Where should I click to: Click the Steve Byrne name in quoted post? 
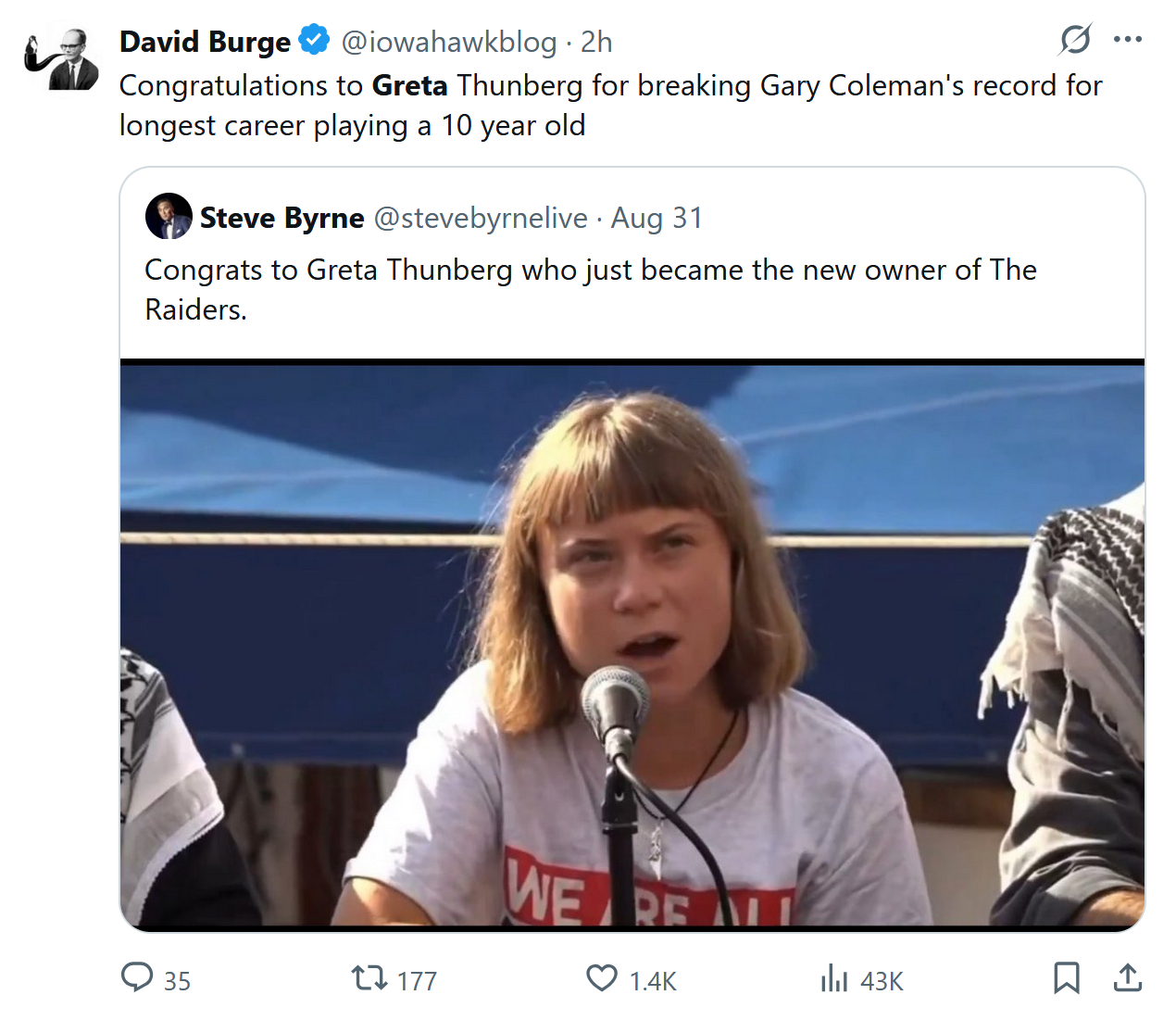pos(282,218)
